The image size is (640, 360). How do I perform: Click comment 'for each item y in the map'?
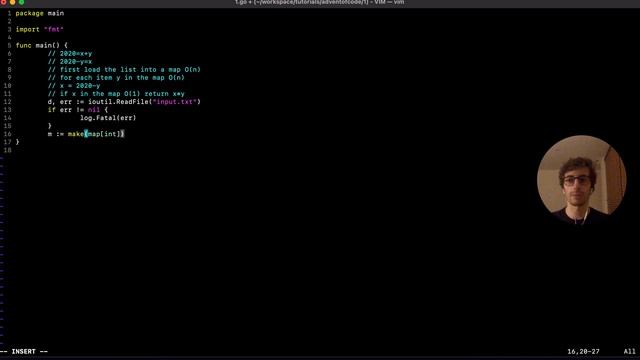pos(116,78)
